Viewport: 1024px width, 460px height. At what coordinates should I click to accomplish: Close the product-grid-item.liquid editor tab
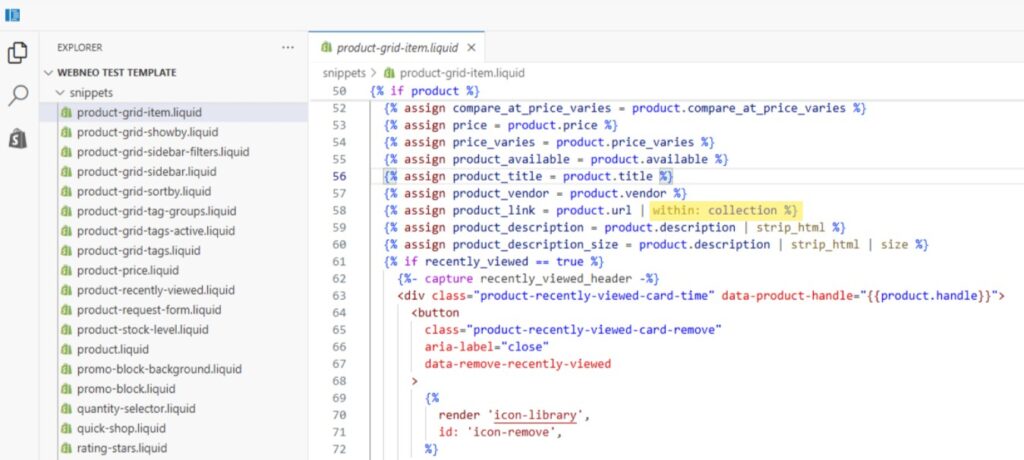pyautogui.click(x=471, y=47)
